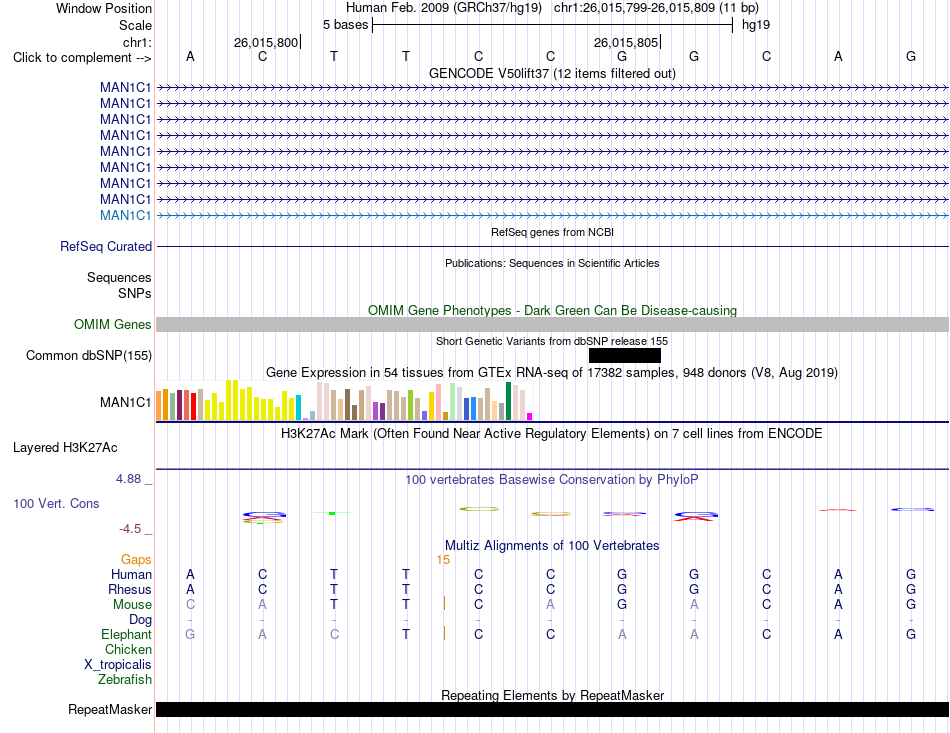This screenshot has width=950, height=733.
Task: Click the Common dbSNP(155) label
Action: 88,356
